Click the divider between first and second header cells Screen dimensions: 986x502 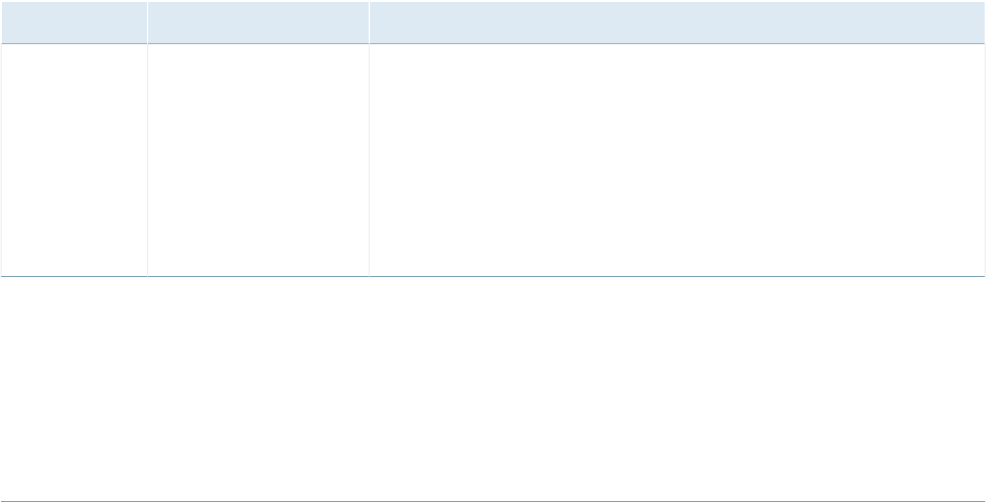pos(147,22)
